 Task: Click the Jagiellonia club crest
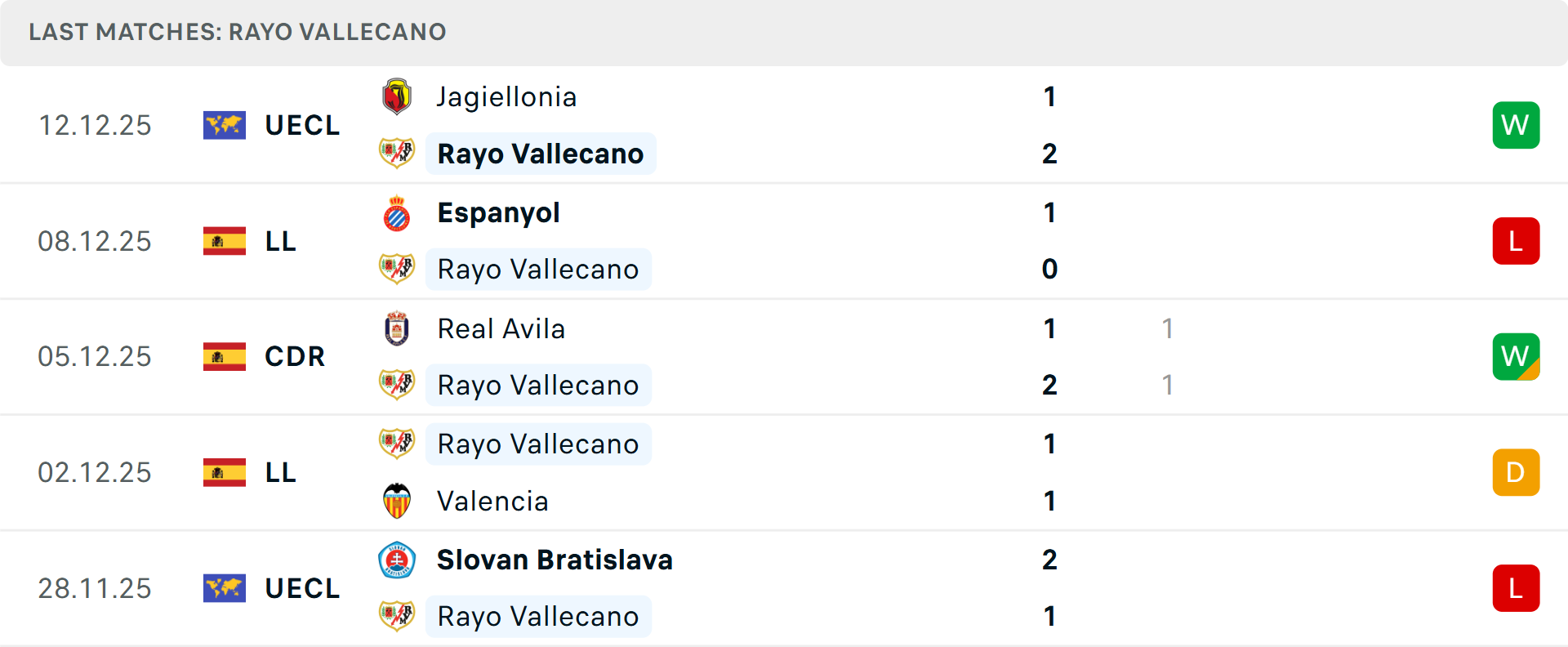397,97
